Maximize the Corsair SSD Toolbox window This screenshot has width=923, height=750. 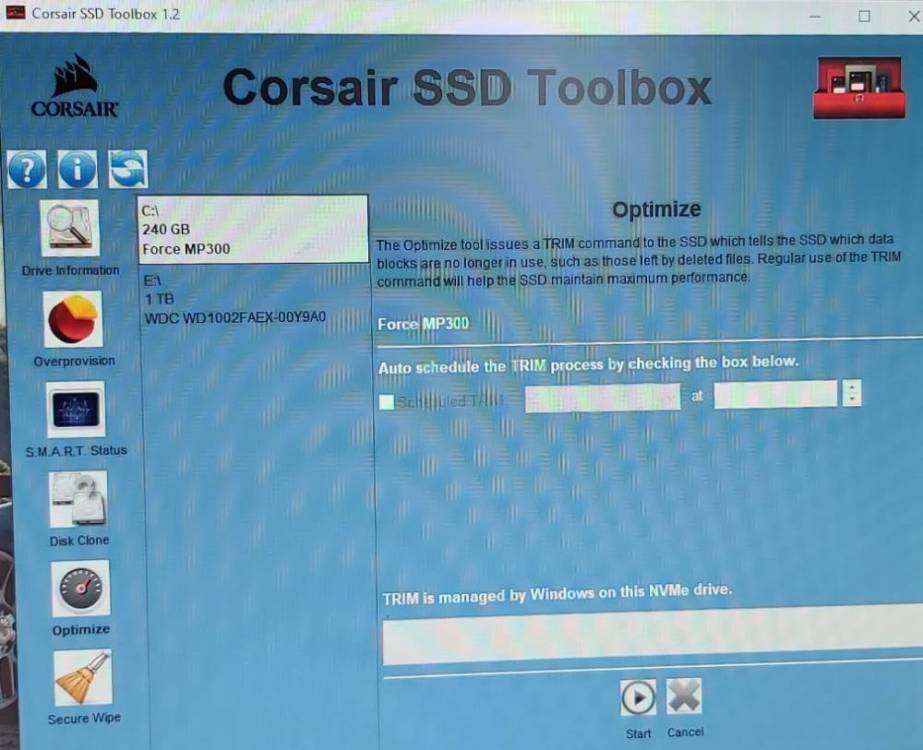click(864, 16)
